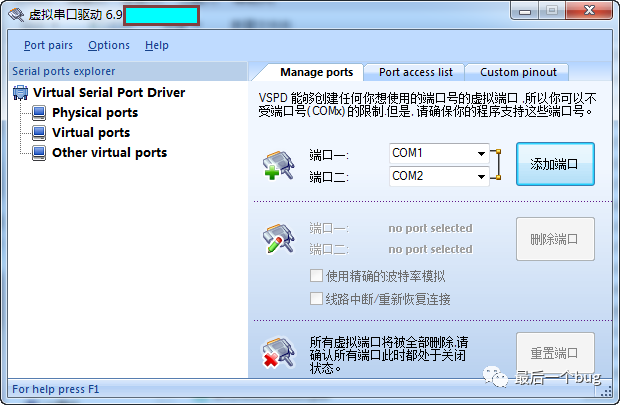Open the COM1 port dropdown
The image size is (620, 405).
click(x=481, y=153)
